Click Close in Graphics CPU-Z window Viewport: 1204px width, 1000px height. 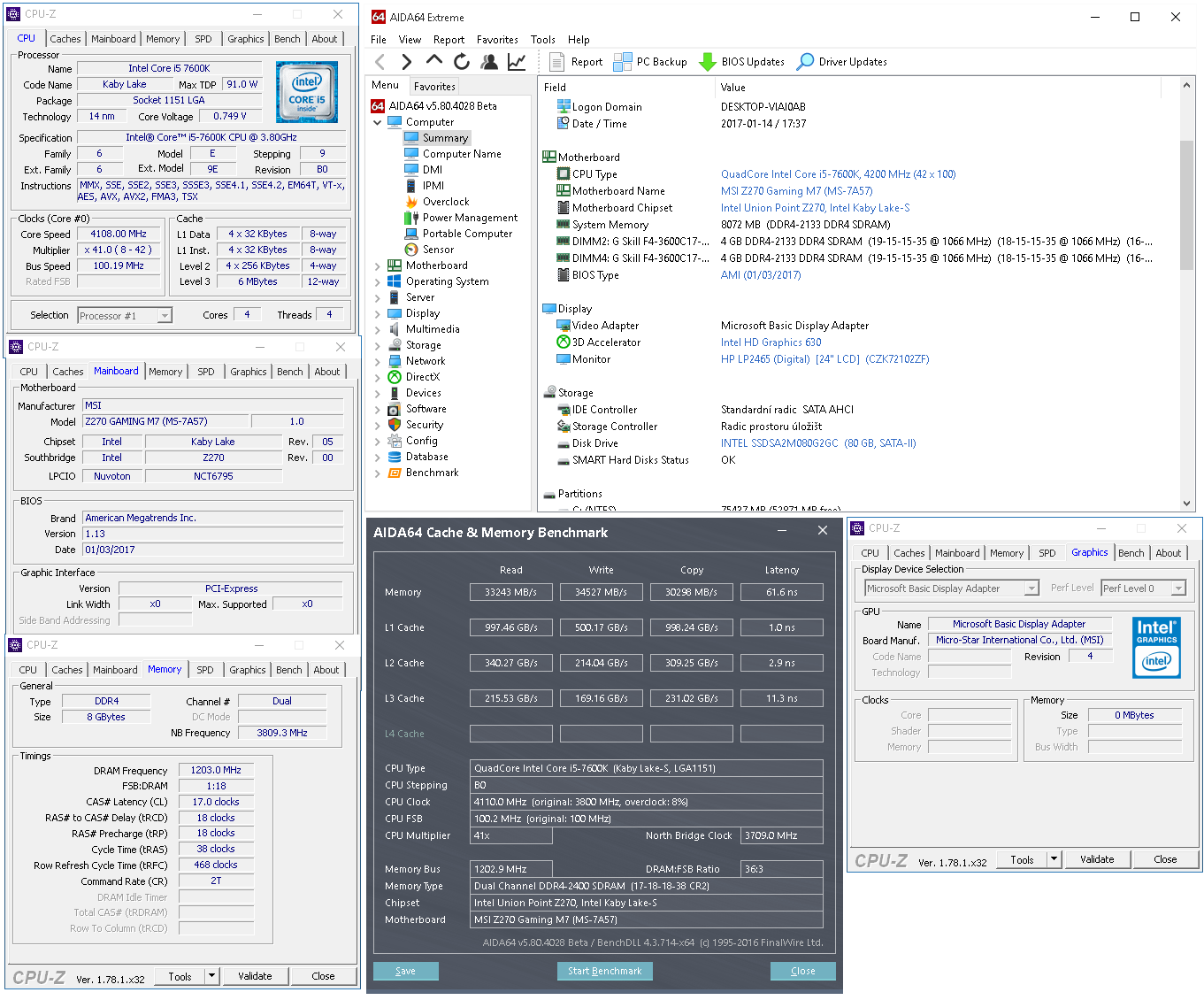(1165, 859)
